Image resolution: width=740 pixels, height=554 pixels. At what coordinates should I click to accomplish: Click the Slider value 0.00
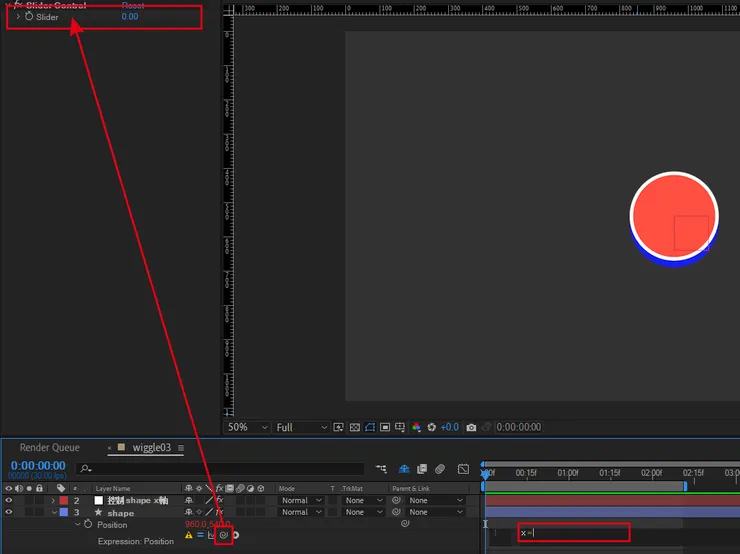[130, 17]
